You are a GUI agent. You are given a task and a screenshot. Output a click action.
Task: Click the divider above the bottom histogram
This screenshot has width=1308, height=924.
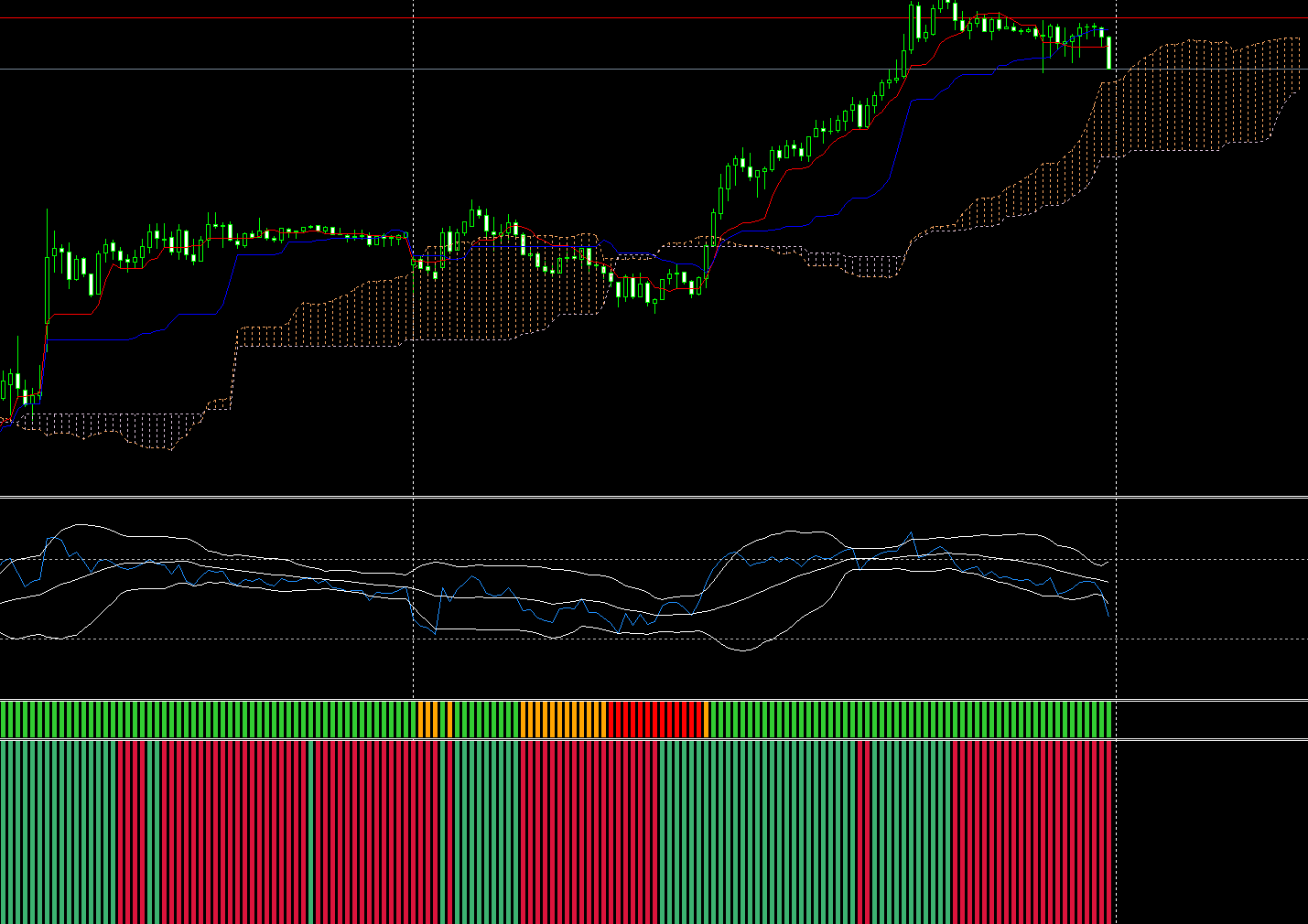pos(654,739)
